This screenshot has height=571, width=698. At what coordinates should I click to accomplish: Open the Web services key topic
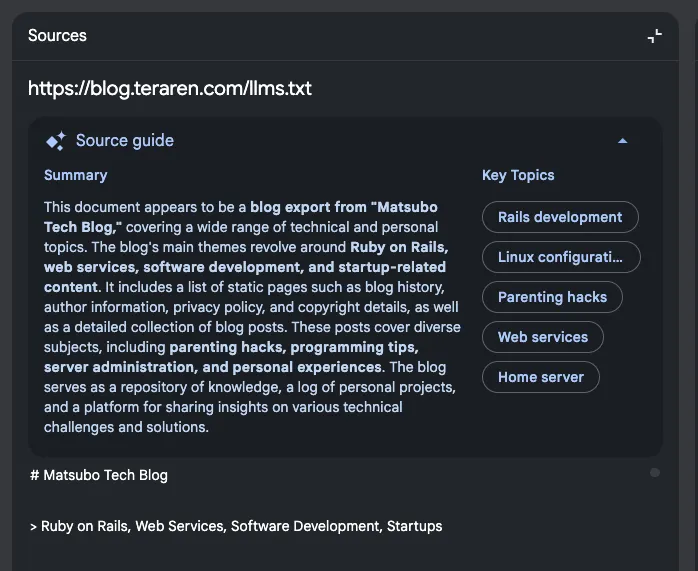pos(542,337)
